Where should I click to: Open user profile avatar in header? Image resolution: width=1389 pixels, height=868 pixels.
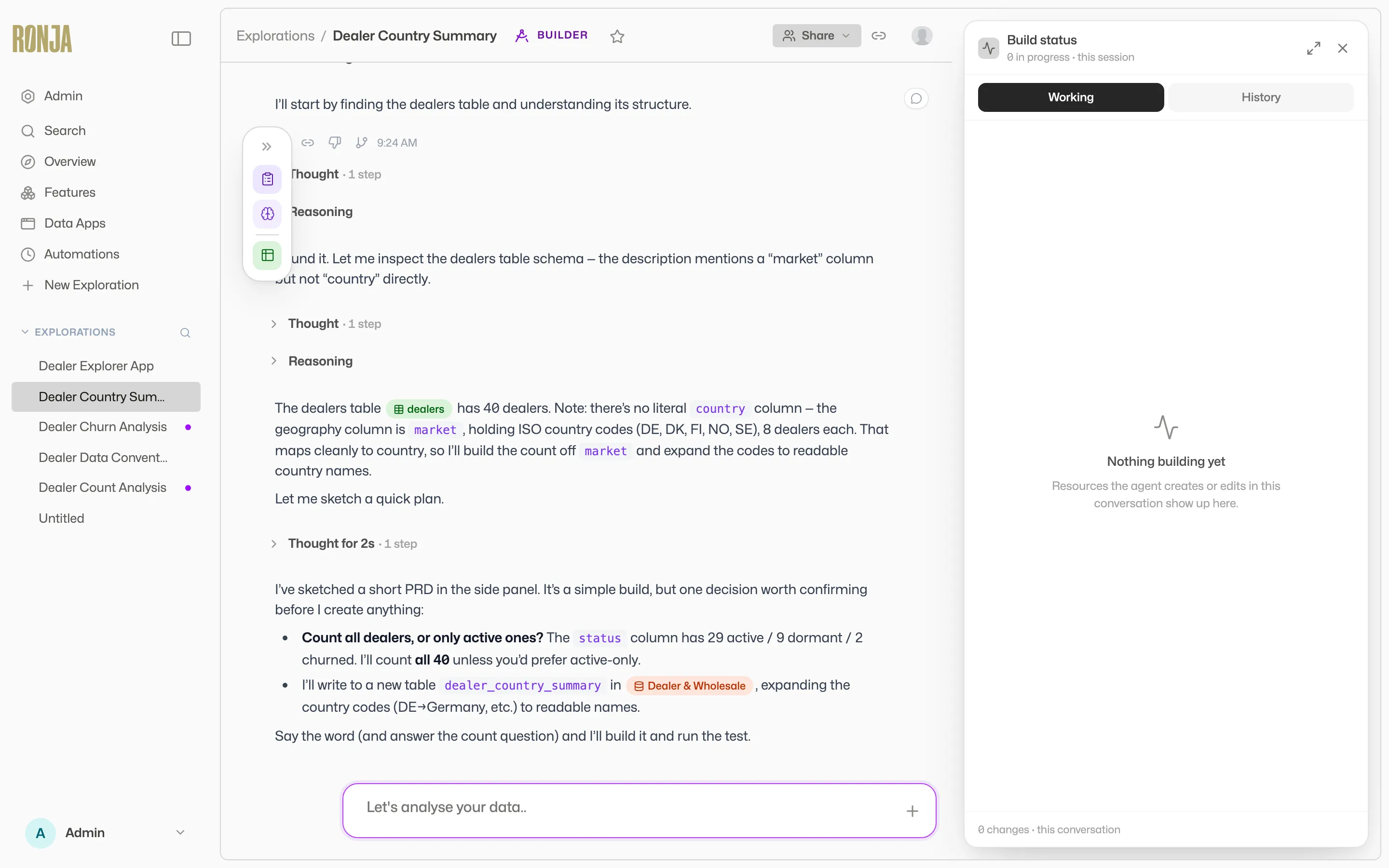click(922, 36)
